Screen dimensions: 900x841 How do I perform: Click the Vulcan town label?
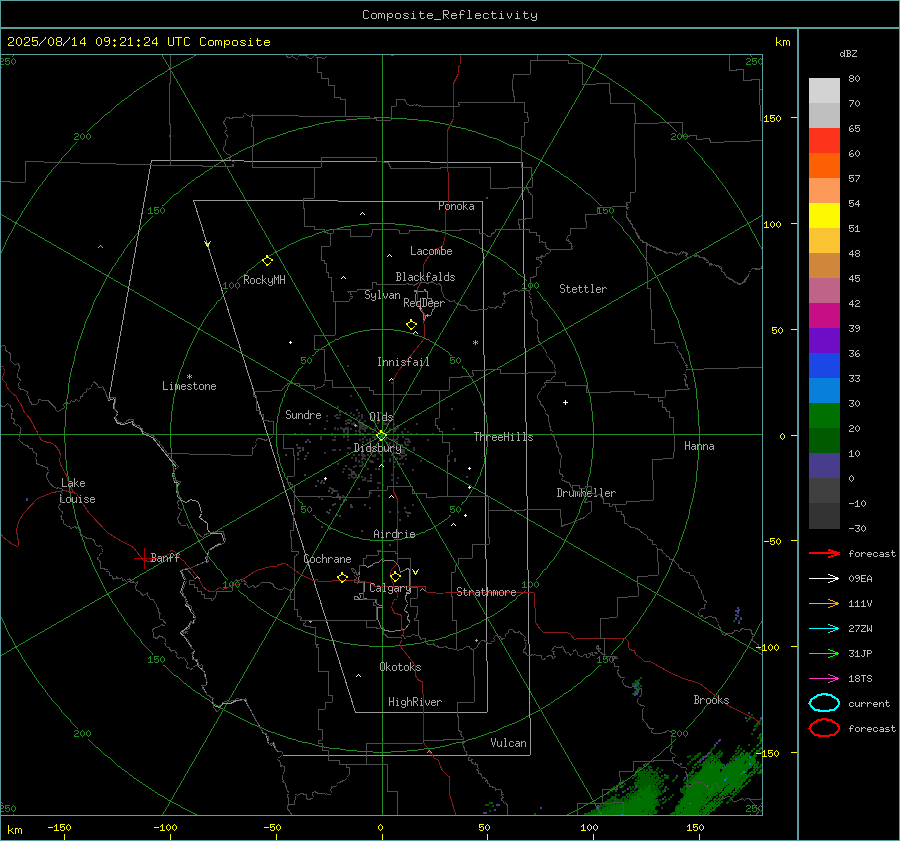(x=508, y=743)
